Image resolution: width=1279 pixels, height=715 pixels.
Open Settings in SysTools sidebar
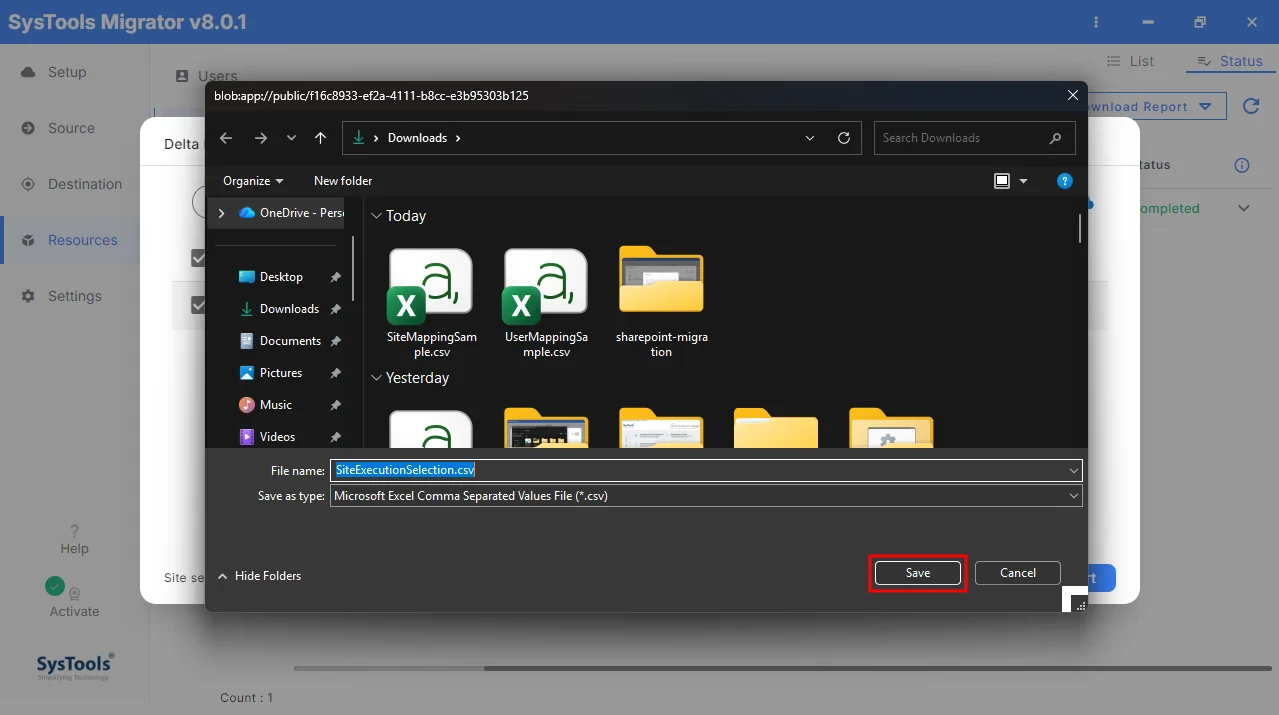[75, 296]
